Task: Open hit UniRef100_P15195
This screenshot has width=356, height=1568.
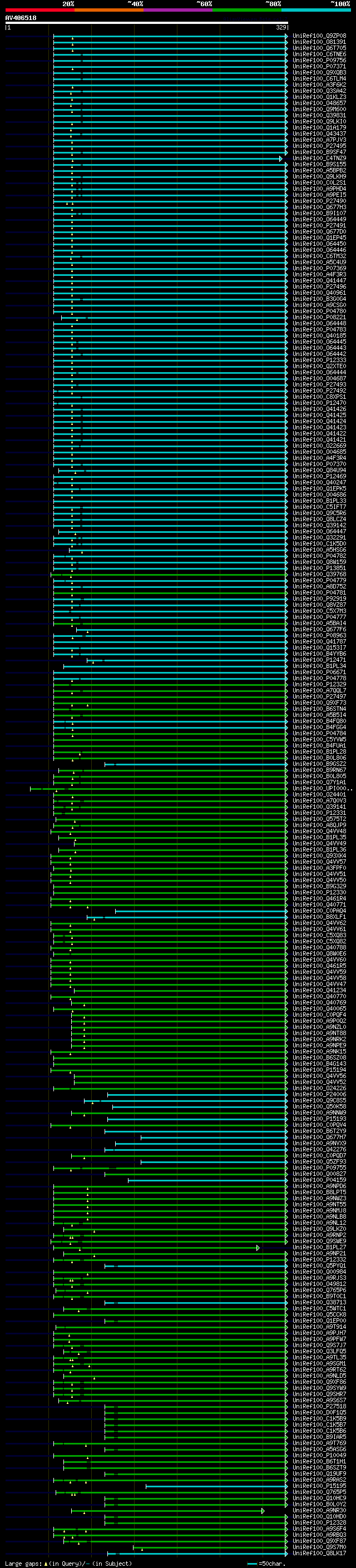Action: (x=319, y=1486)
